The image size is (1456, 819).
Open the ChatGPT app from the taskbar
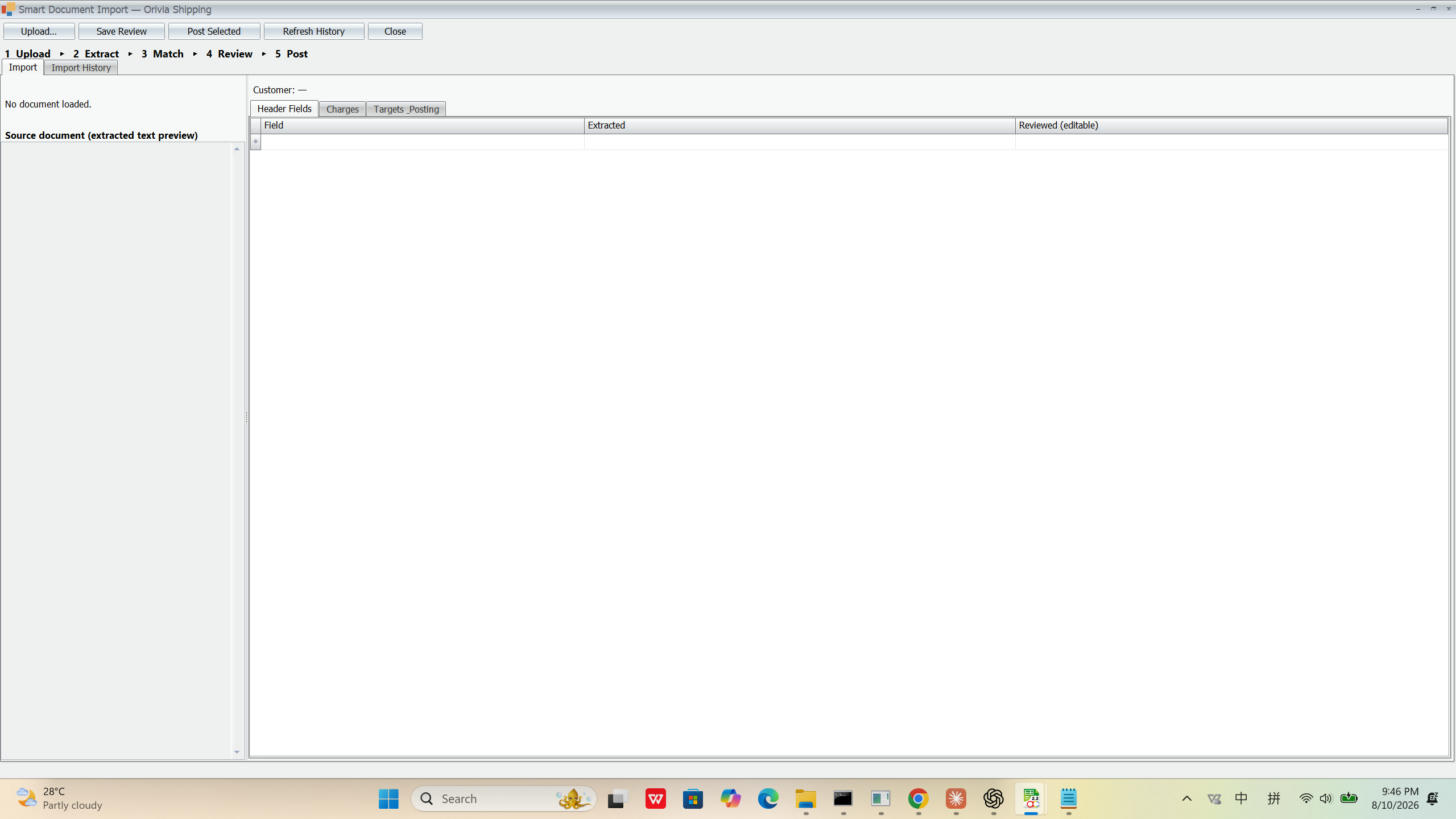(993, 798)
